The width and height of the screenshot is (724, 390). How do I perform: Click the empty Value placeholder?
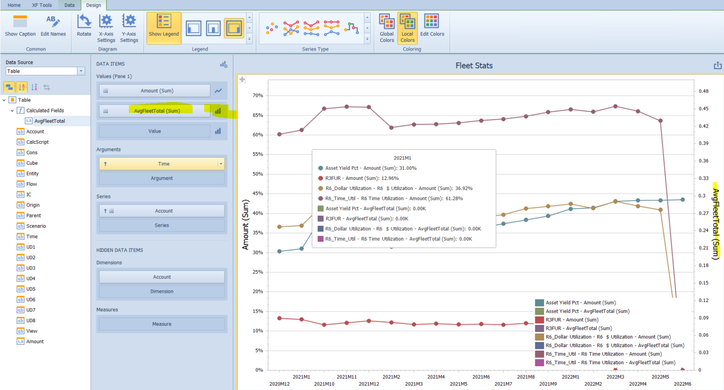pos(154,131)
